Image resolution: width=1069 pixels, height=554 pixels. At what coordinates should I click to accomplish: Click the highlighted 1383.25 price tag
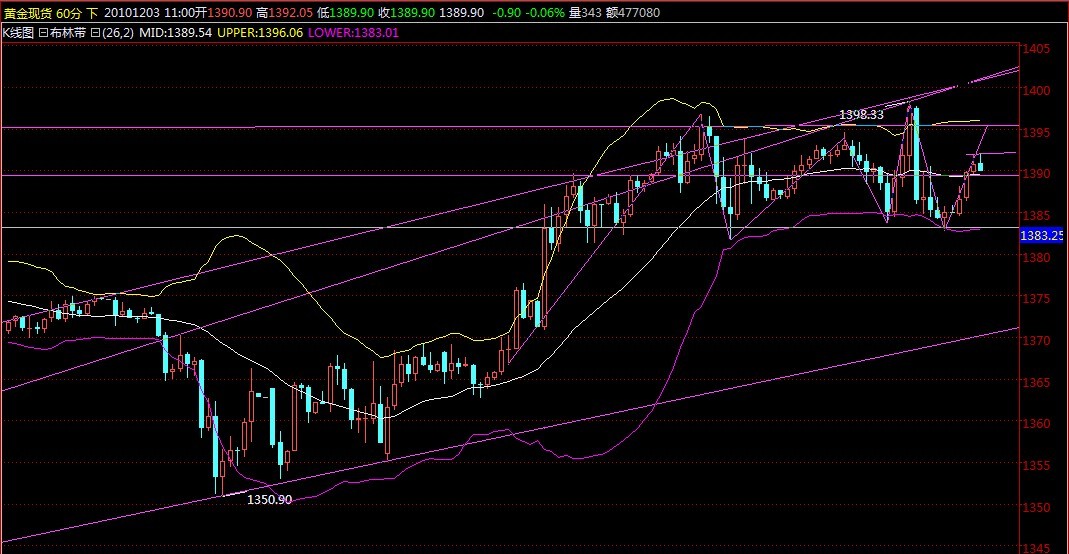(1041, 236)
